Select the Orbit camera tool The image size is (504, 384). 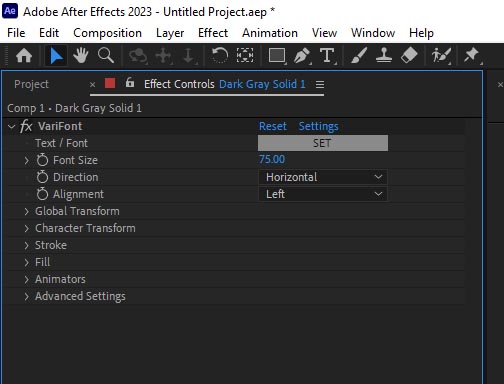(138, 56)
